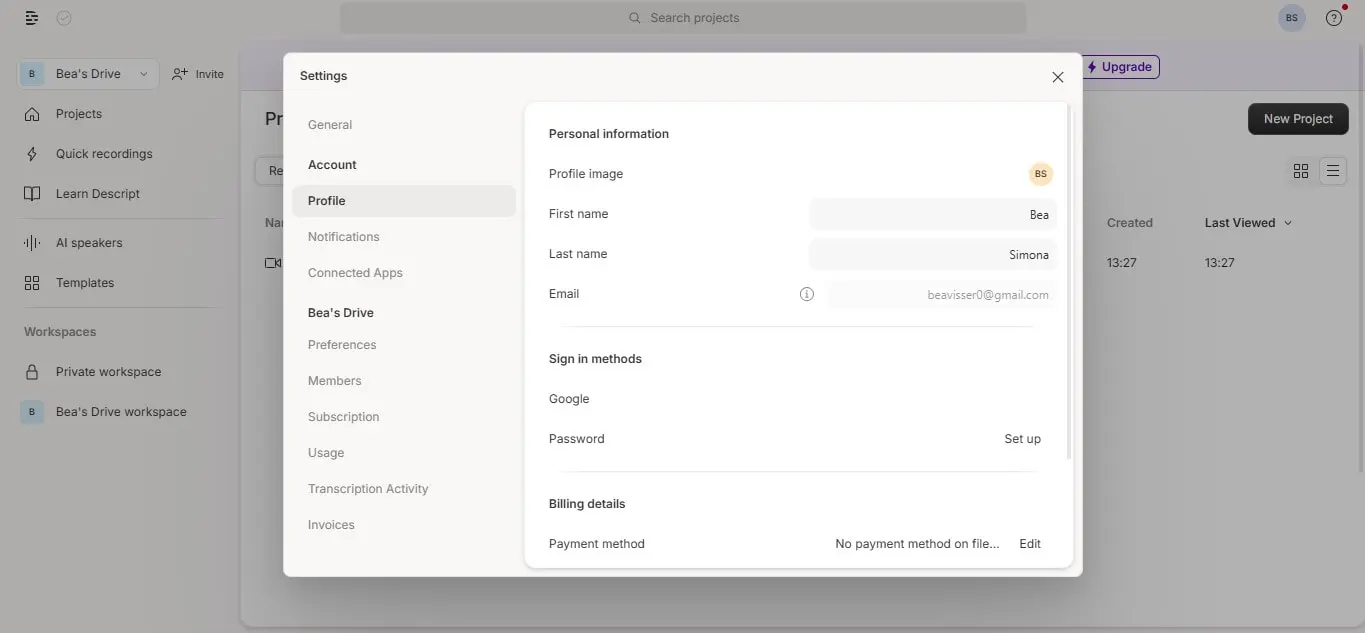This screenshot has height=633, width=1365.
Task: Click the Upgrade button
Action: click(1119, 67)
